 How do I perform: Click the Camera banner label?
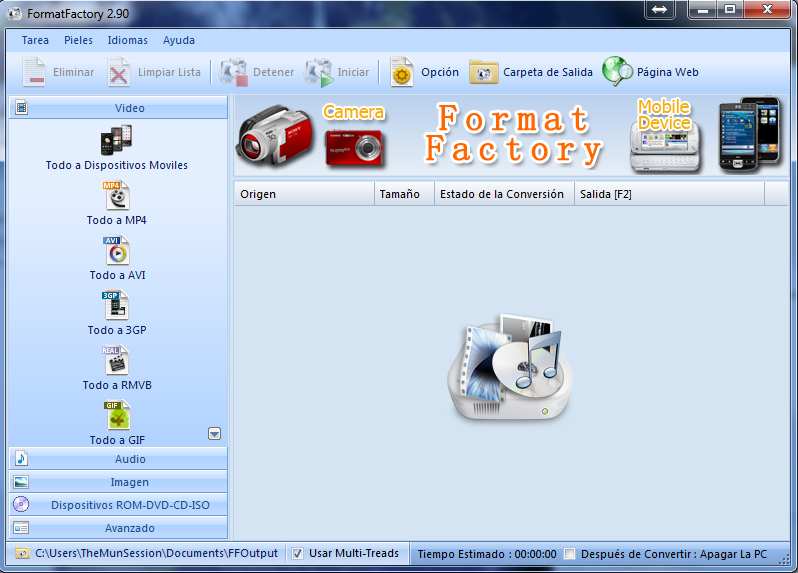[354, 111]
